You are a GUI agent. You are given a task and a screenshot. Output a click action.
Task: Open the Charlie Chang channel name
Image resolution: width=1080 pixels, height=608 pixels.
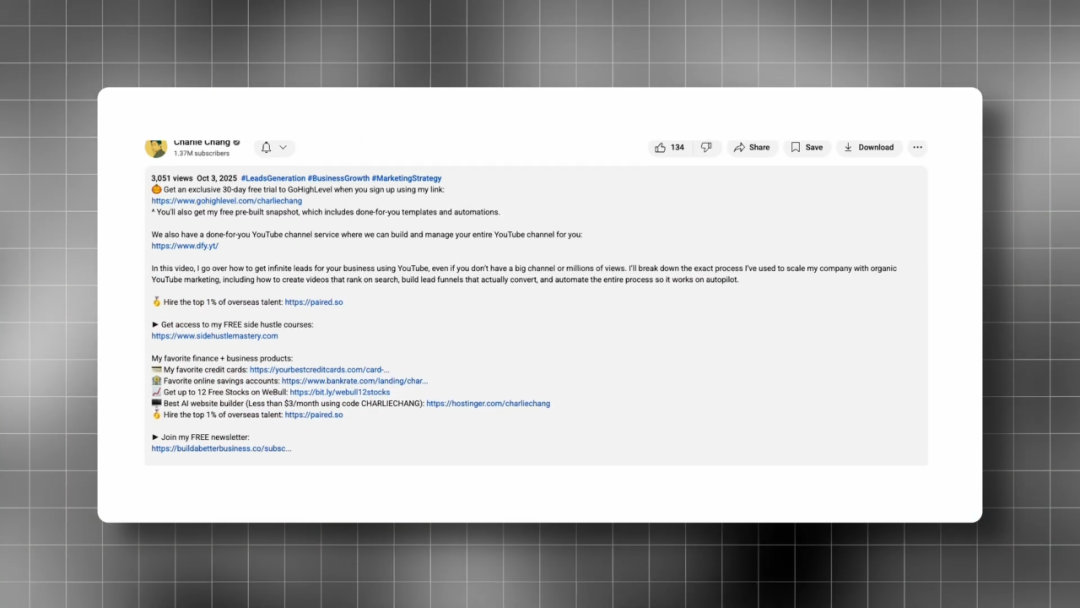tap(201, 142)
